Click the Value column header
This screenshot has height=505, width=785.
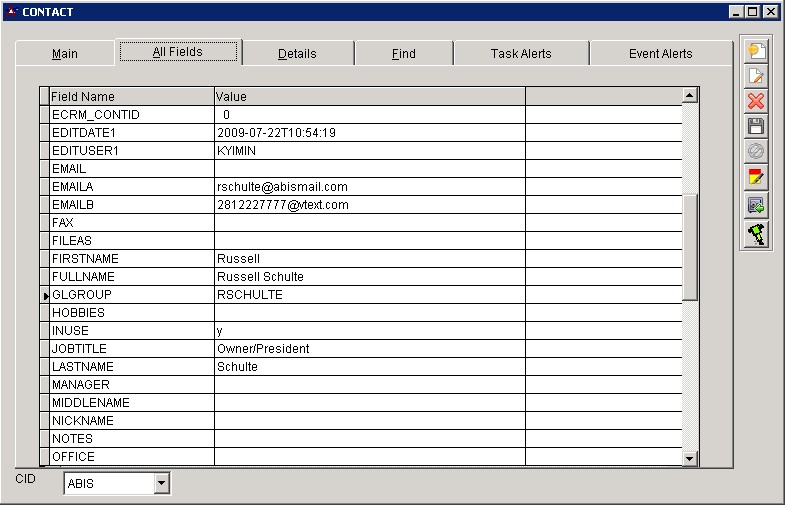369,97
